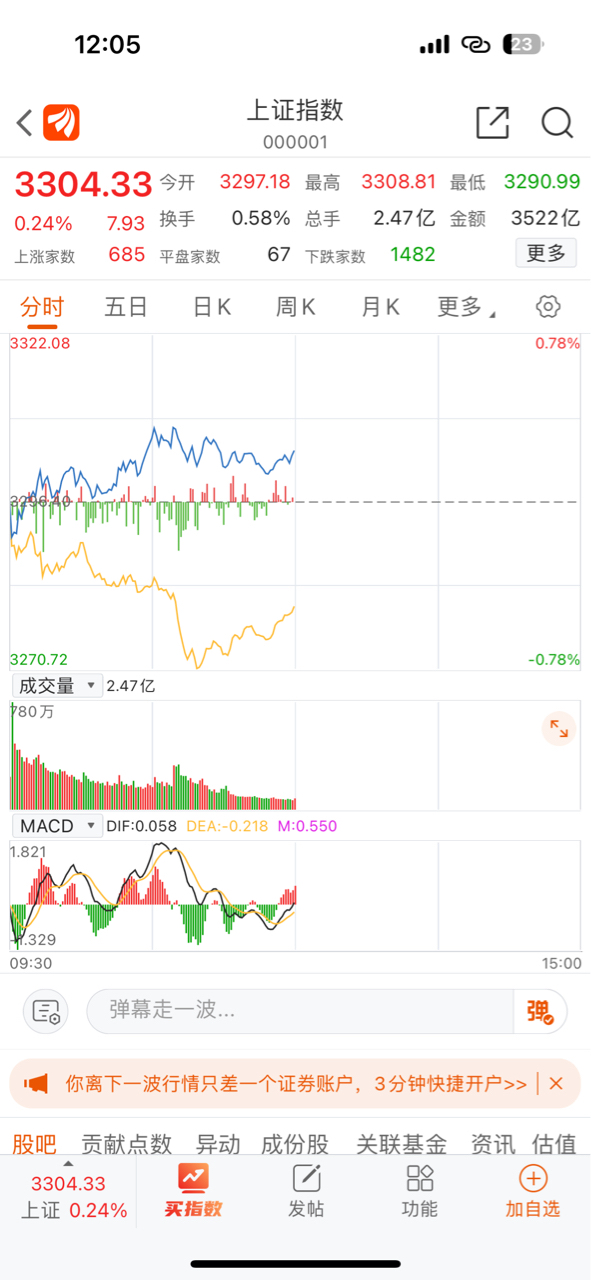Viewport: 591px width, 1280px height.
Task: Open the MACD indicator dropdown
Action: [56, 826]
